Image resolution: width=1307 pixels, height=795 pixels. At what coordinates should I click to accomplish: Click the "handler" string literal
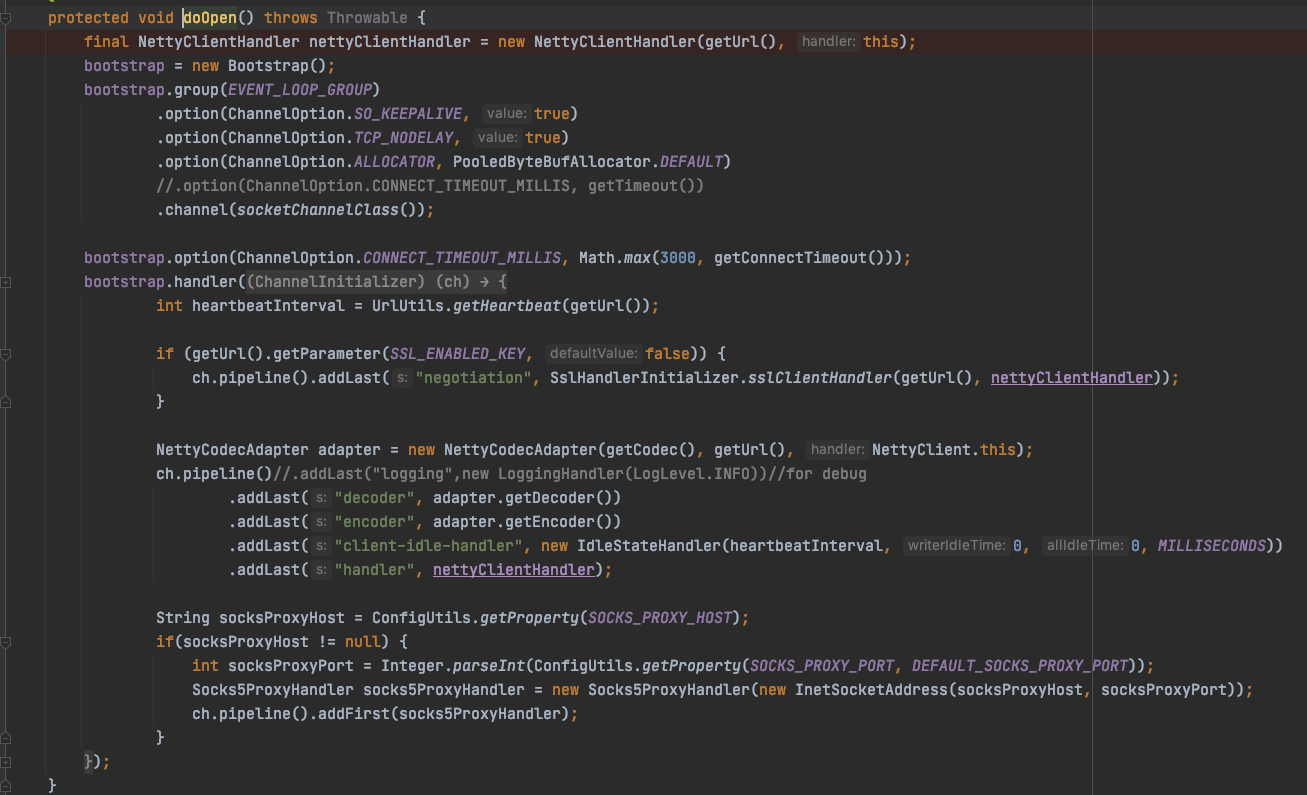click(x=375, y=570)
